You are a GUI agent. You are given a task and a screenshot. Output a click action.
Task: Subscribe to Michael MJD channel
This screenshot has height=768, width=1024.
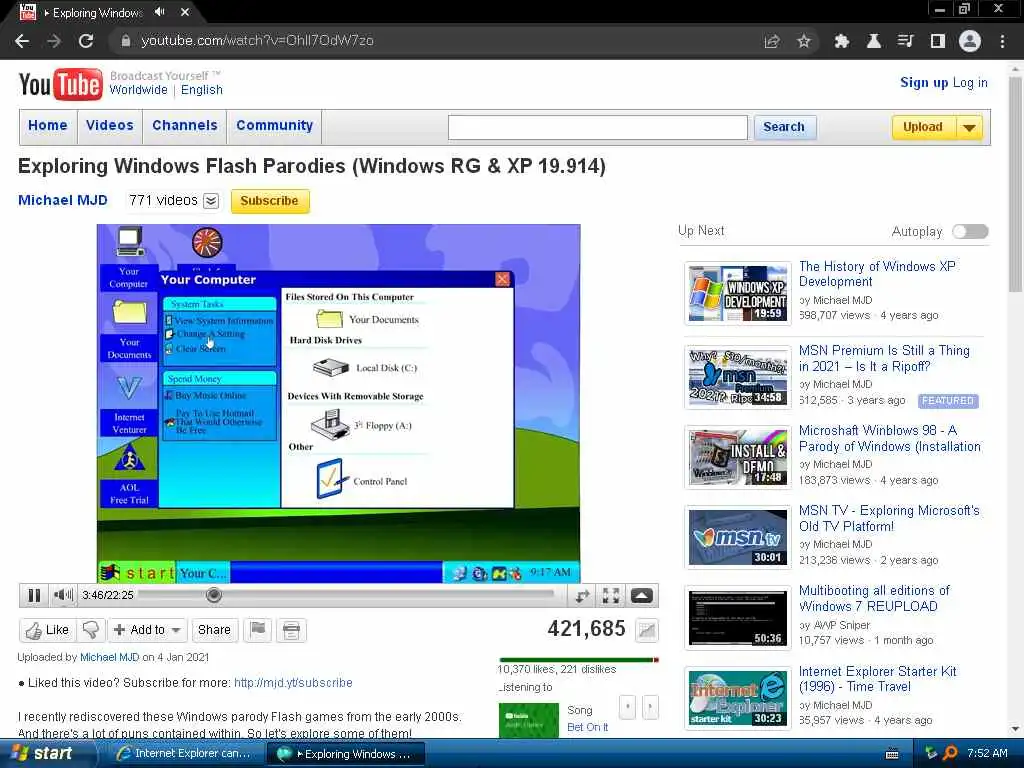270,201
